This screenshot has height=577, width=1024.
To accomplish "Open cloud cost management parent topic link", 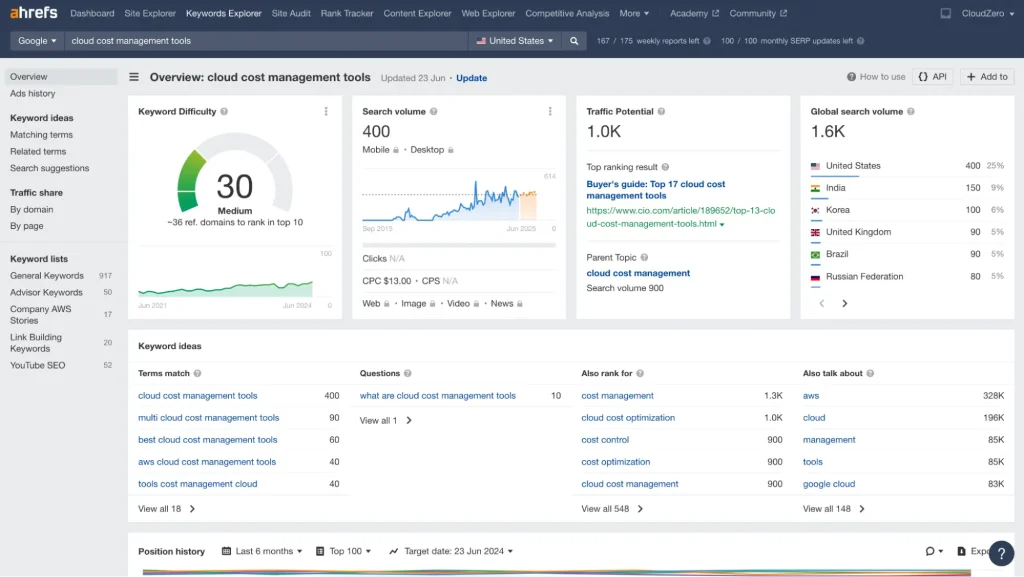I will point(638,273).
